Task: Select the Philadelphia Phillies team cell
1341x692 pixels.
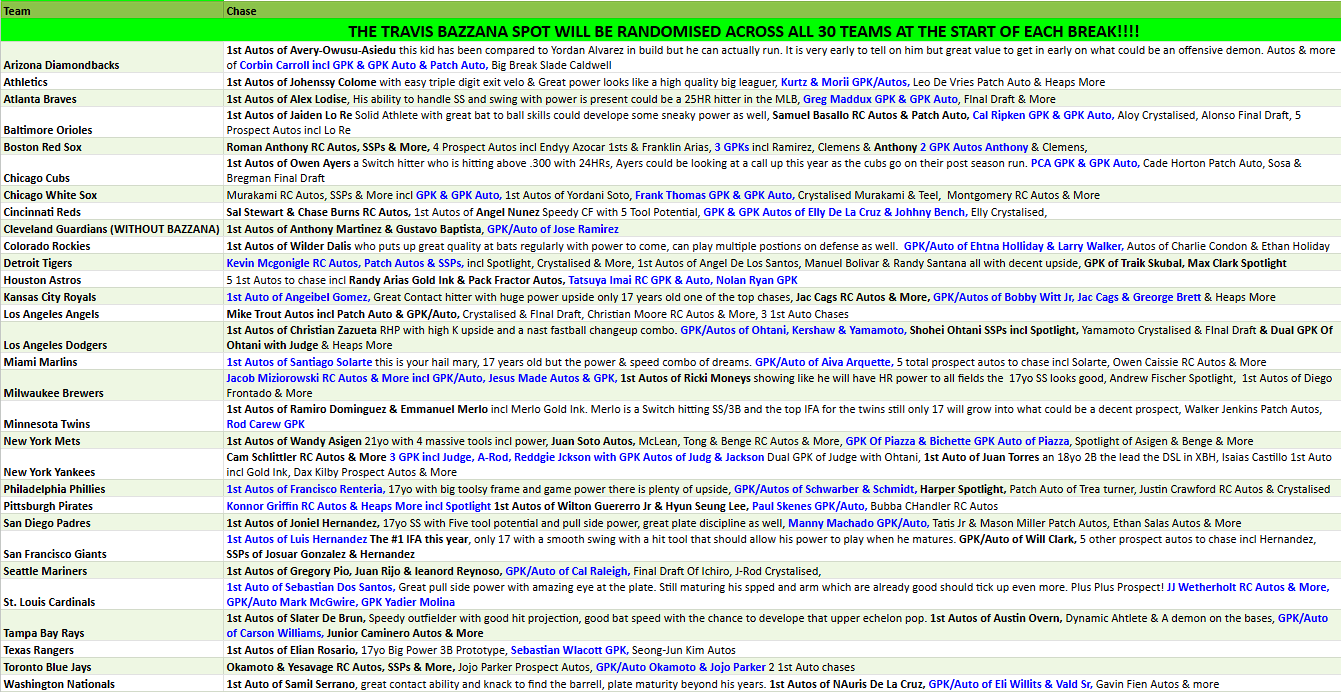Action: click(112, 489)
